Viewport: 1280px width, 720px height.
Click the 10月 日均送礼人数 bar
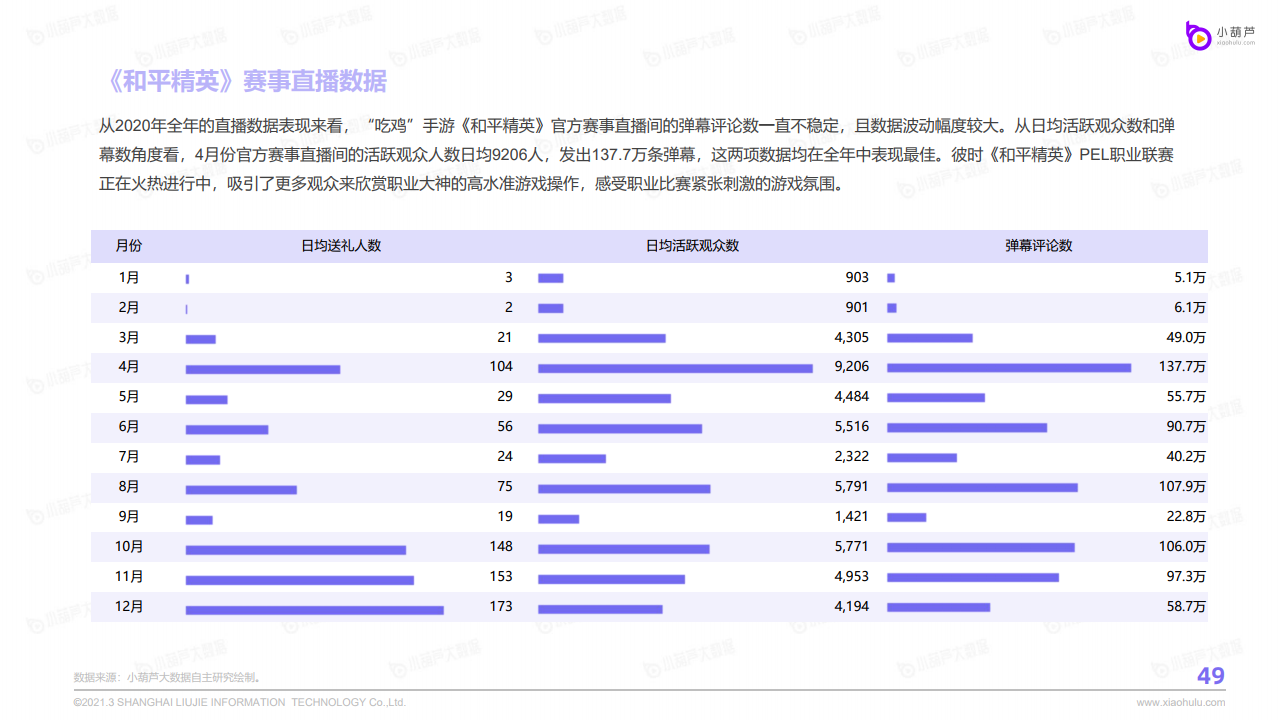click(295, 549)
